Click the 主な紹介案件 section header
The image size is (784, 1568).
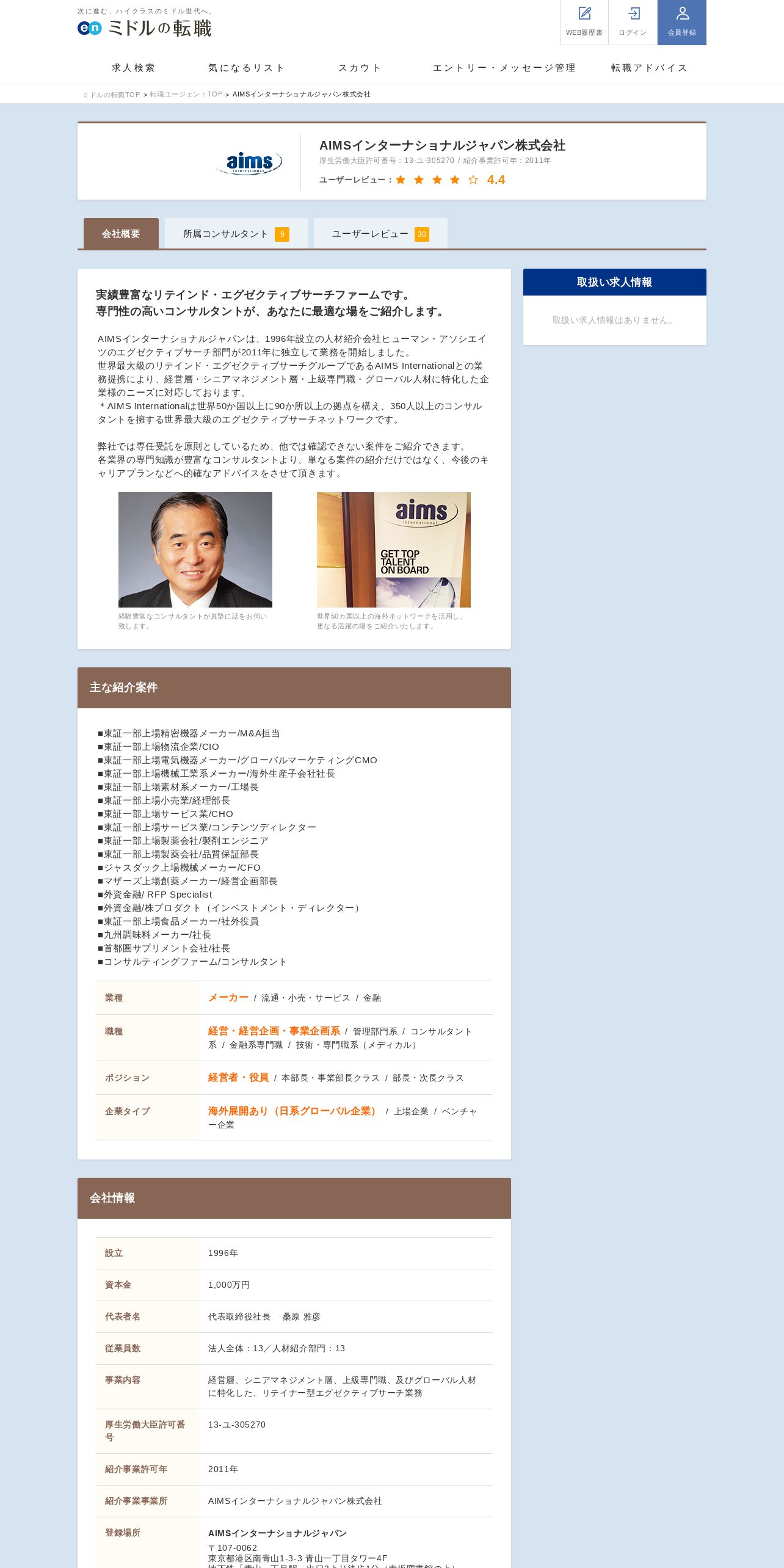(294, 688)
